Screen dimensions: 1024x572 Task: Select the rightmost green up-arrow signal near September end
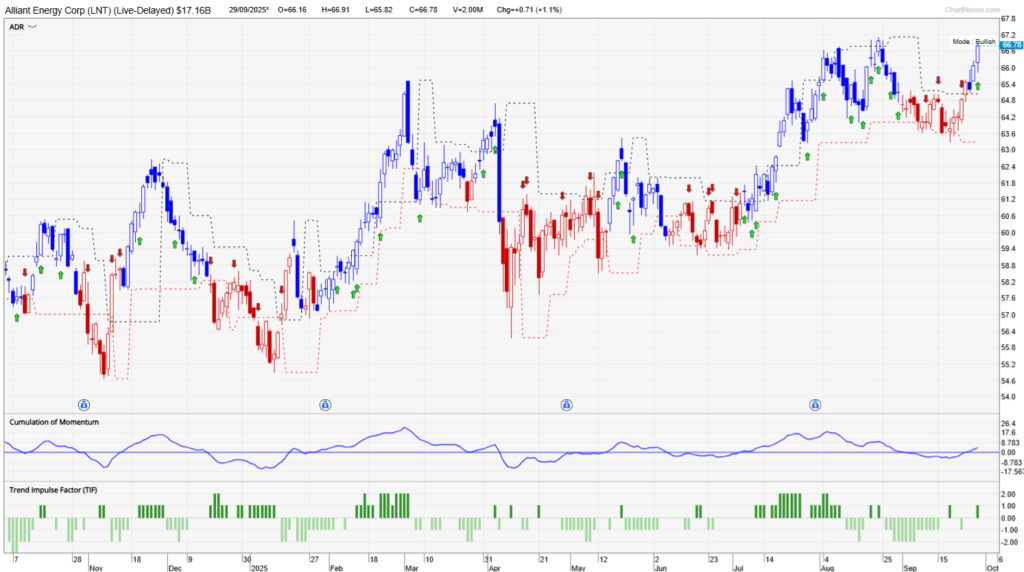point(978,87)
